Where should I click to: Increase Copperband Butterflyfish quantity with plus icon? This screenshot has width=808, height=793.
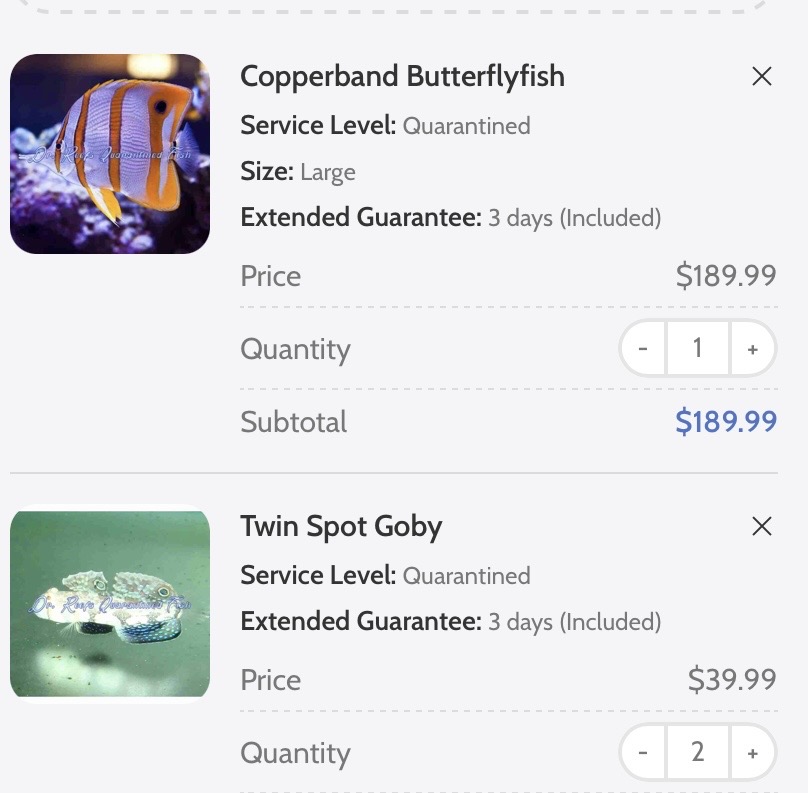tap(752, 348)
